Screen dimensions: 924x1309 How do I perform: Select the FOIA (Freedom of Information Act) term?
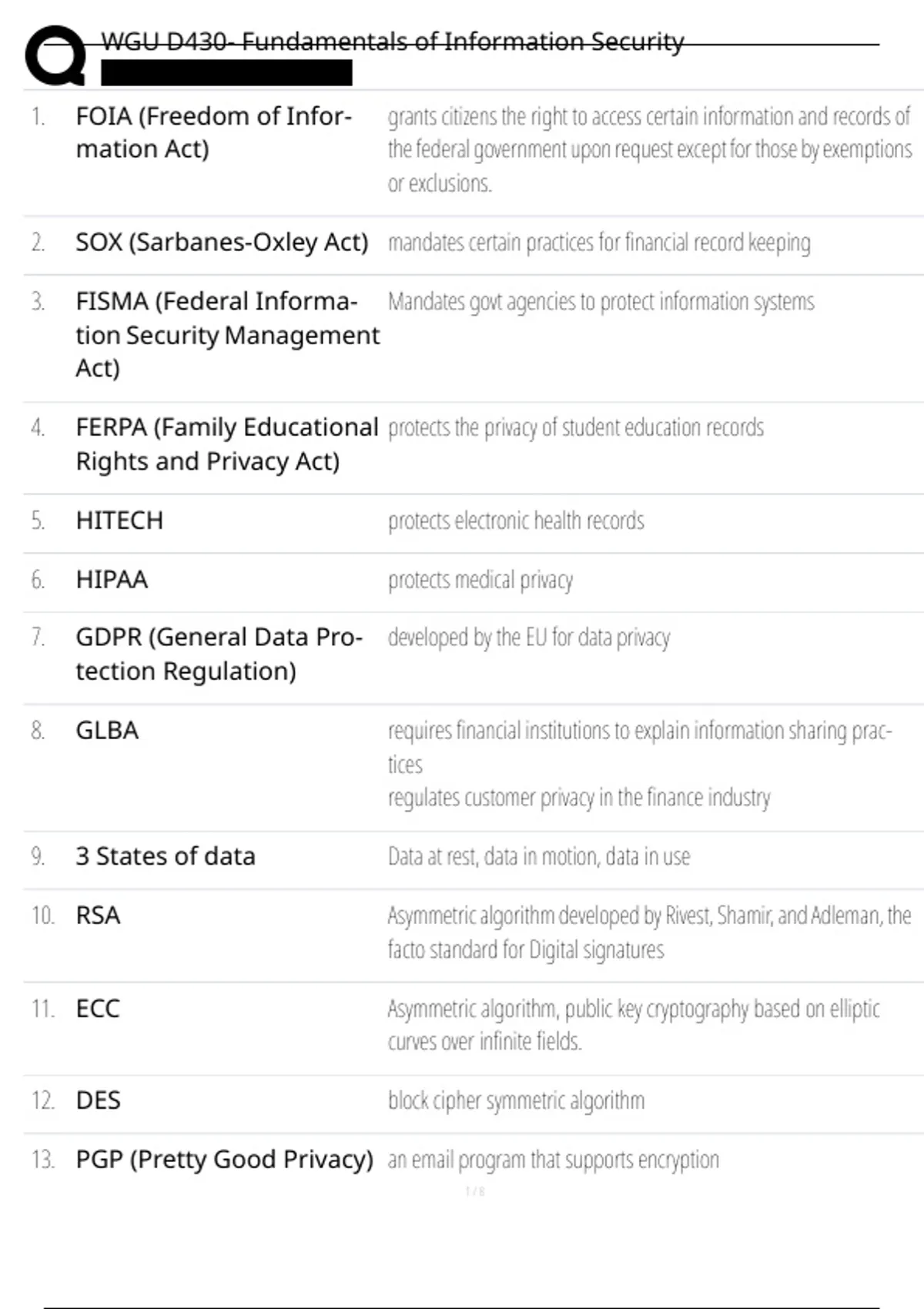pyautogui.click(x=213, y=132)
